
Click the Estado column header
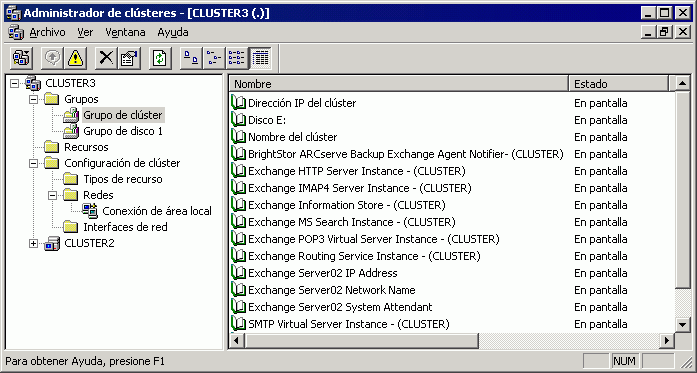click(618, 84)
